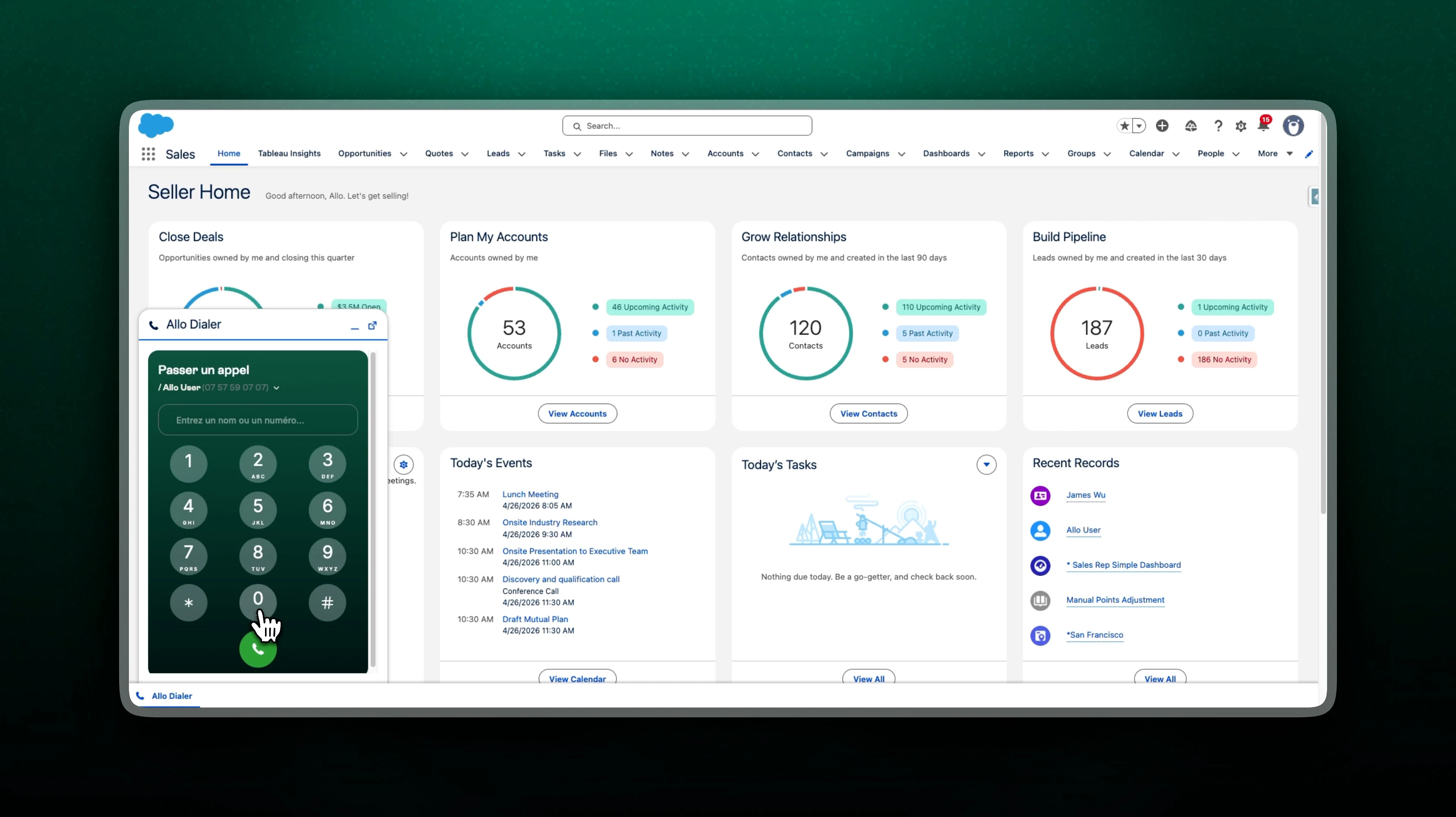Open Sales Rep Simple Dashboard link

1123,565
